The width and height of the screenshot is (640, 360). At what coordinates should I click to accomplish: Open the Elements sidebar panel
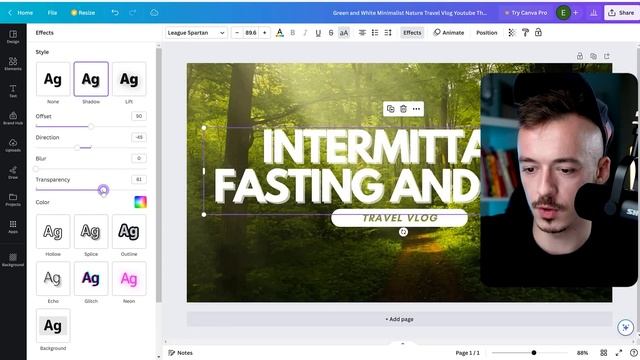[x=13, y=64]
